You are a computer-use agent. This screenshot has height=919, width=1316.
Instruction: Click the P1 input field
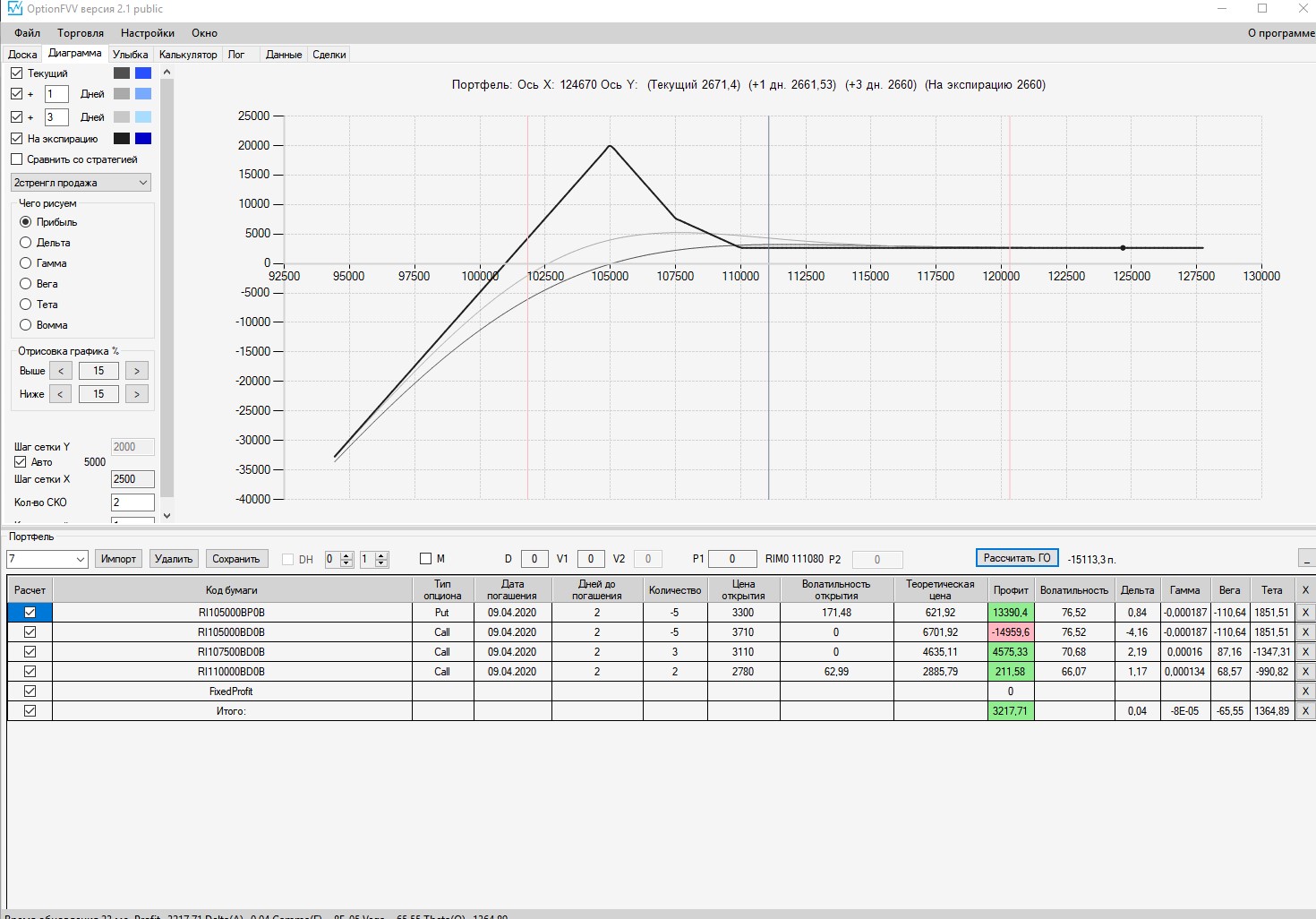[731, 559]
